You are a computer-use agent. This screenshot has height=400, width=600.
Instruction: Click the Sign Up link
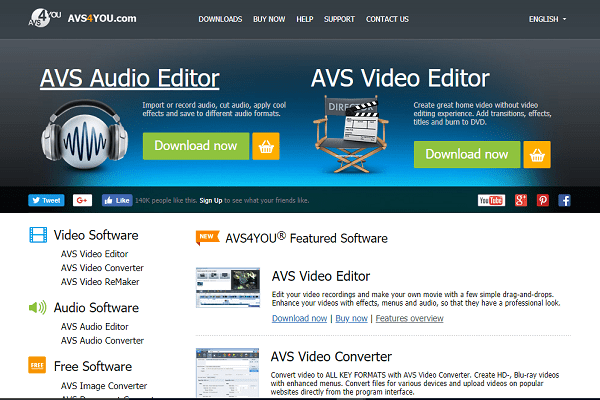coord(211,201)
